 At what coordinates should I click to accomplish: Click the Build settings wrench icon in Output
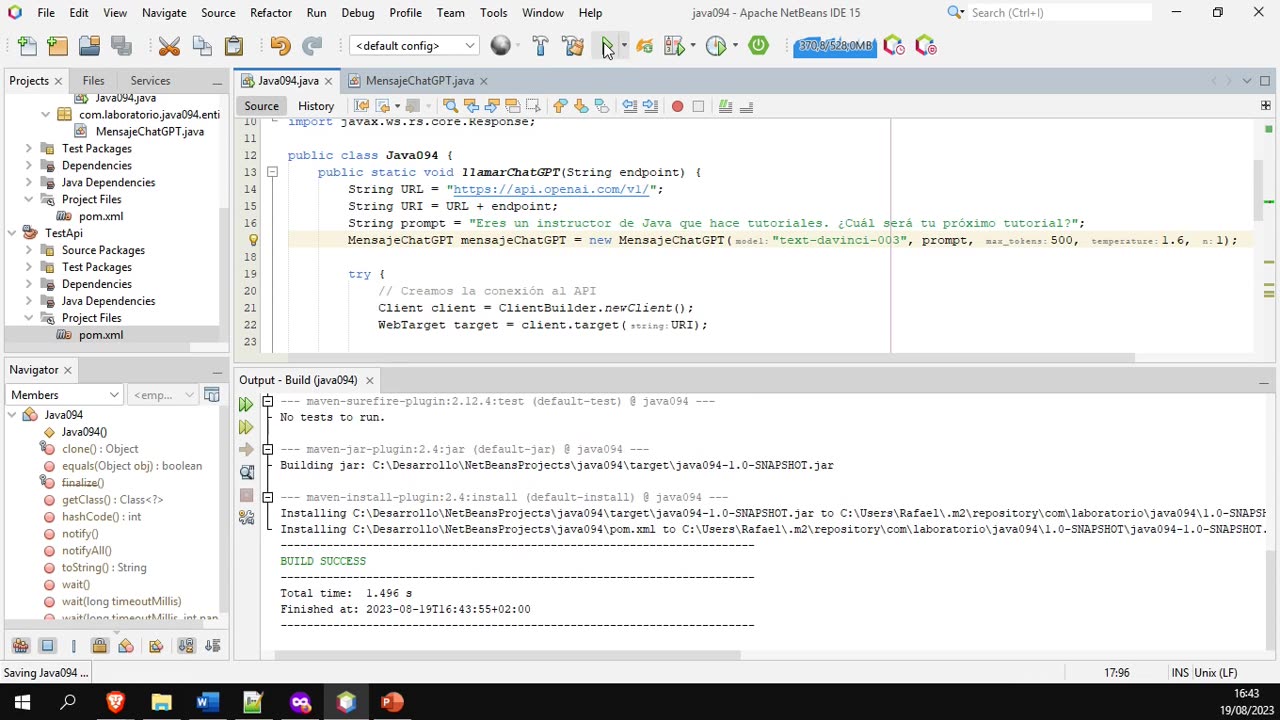pyautogui.click(x=246, y=517)
